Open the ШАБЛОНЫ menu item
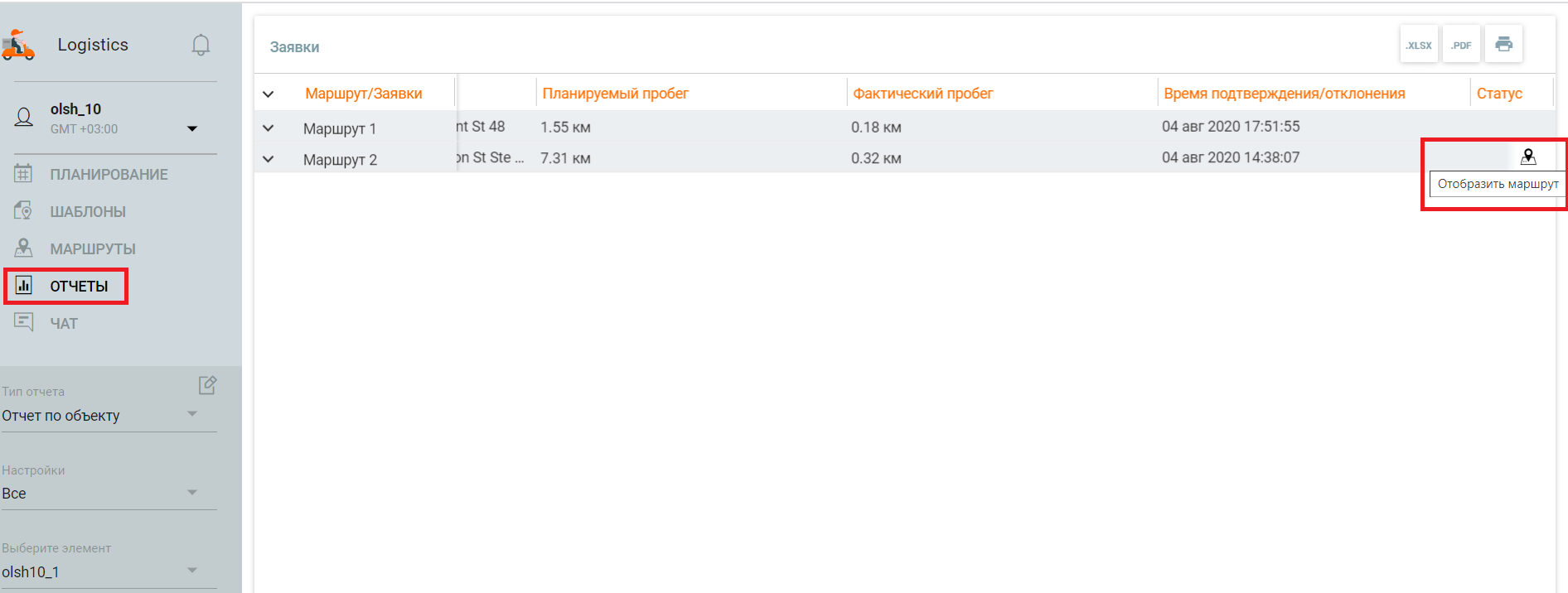The image size is (1568, 593). click(87, 212)
